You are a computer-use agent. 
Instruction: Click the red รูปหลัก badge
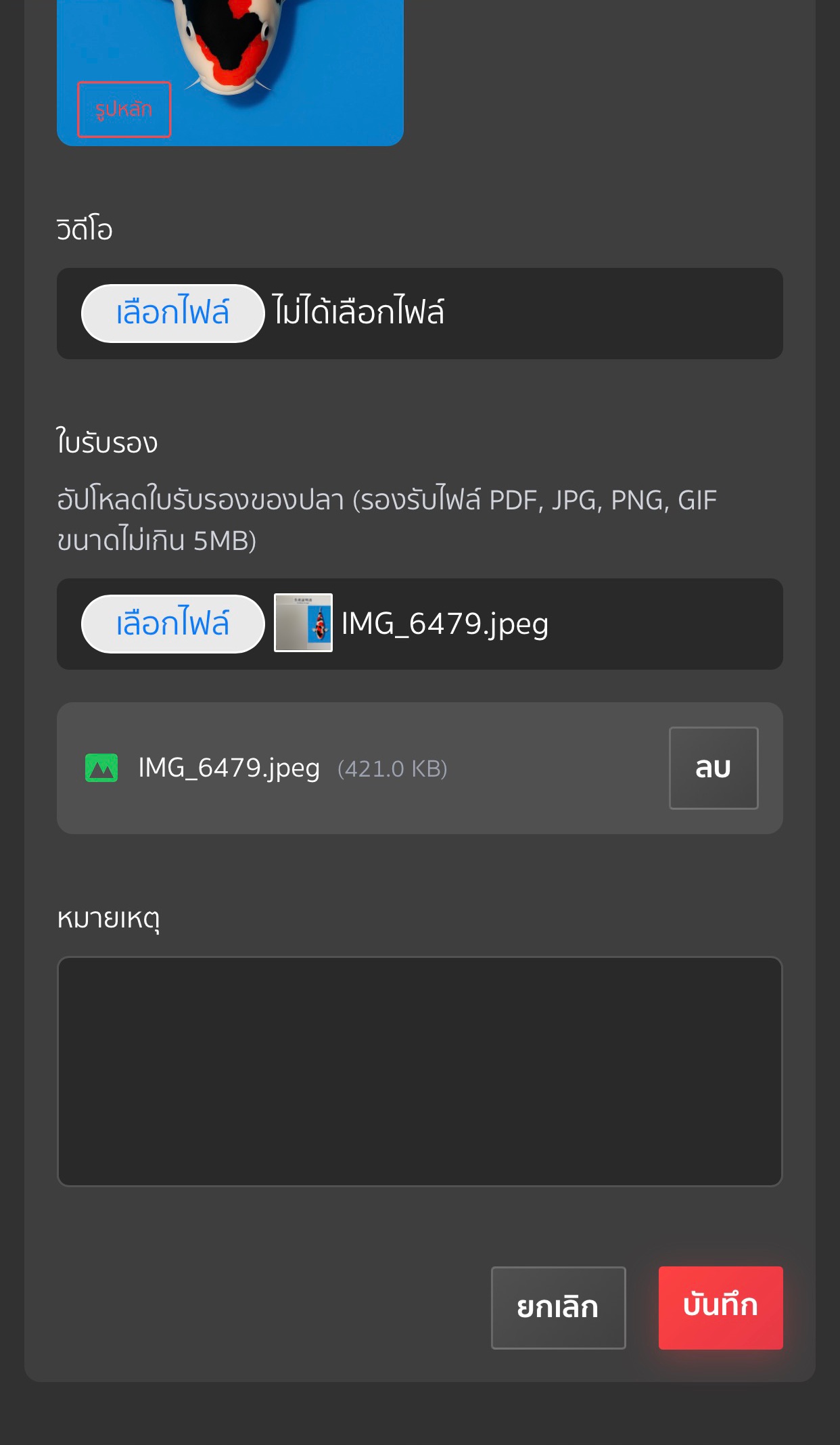(124, 109)
